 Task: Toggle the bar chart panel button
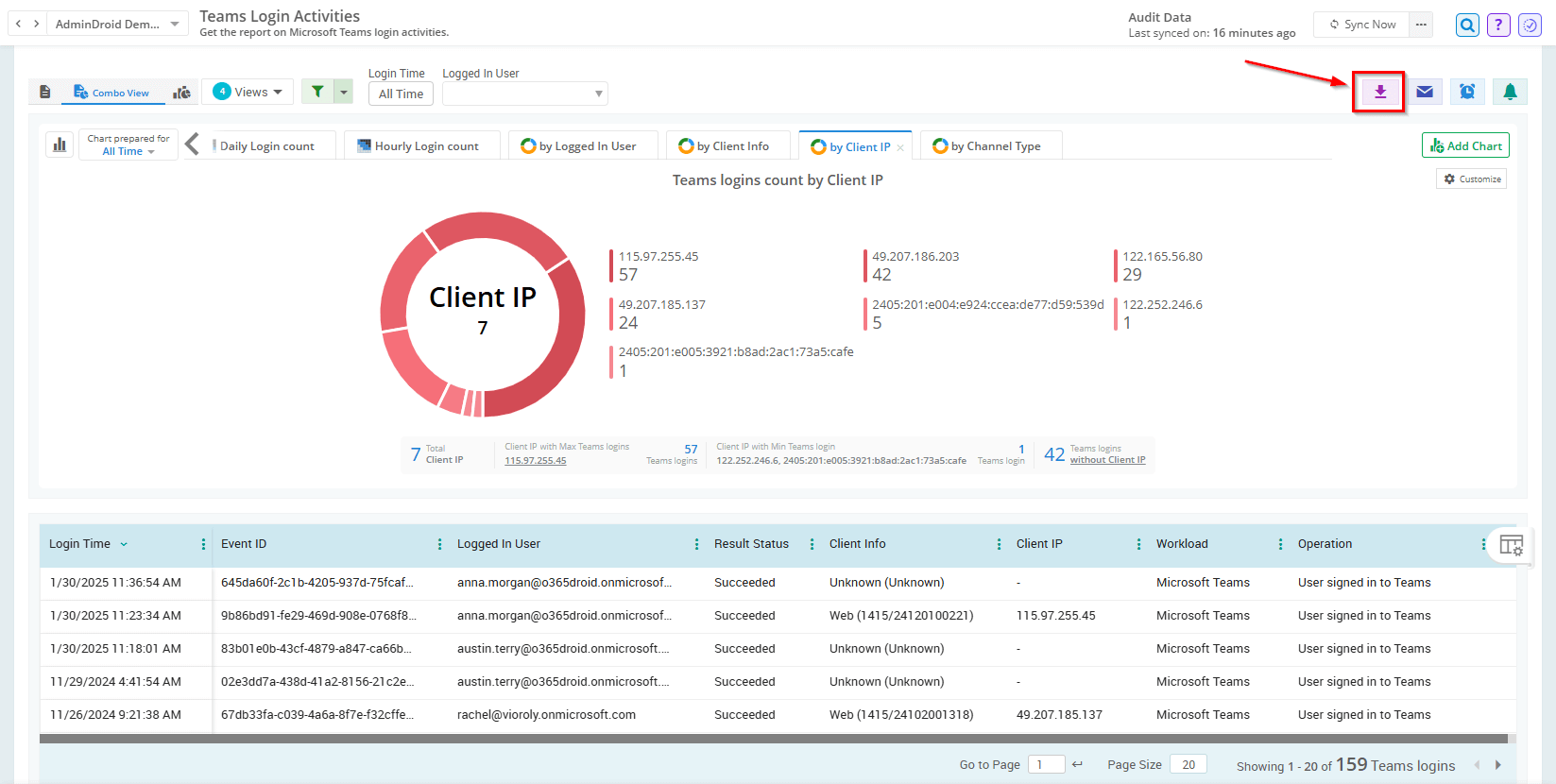(60, 145)
